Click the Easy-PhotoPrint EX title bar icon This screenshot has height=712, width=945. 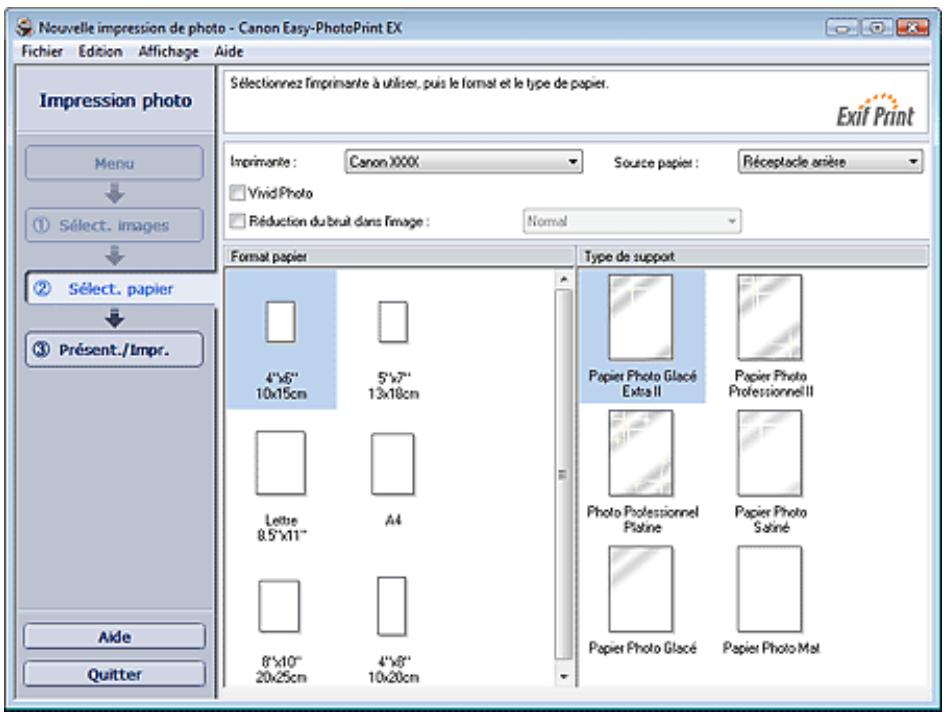[x=24, y=27]
